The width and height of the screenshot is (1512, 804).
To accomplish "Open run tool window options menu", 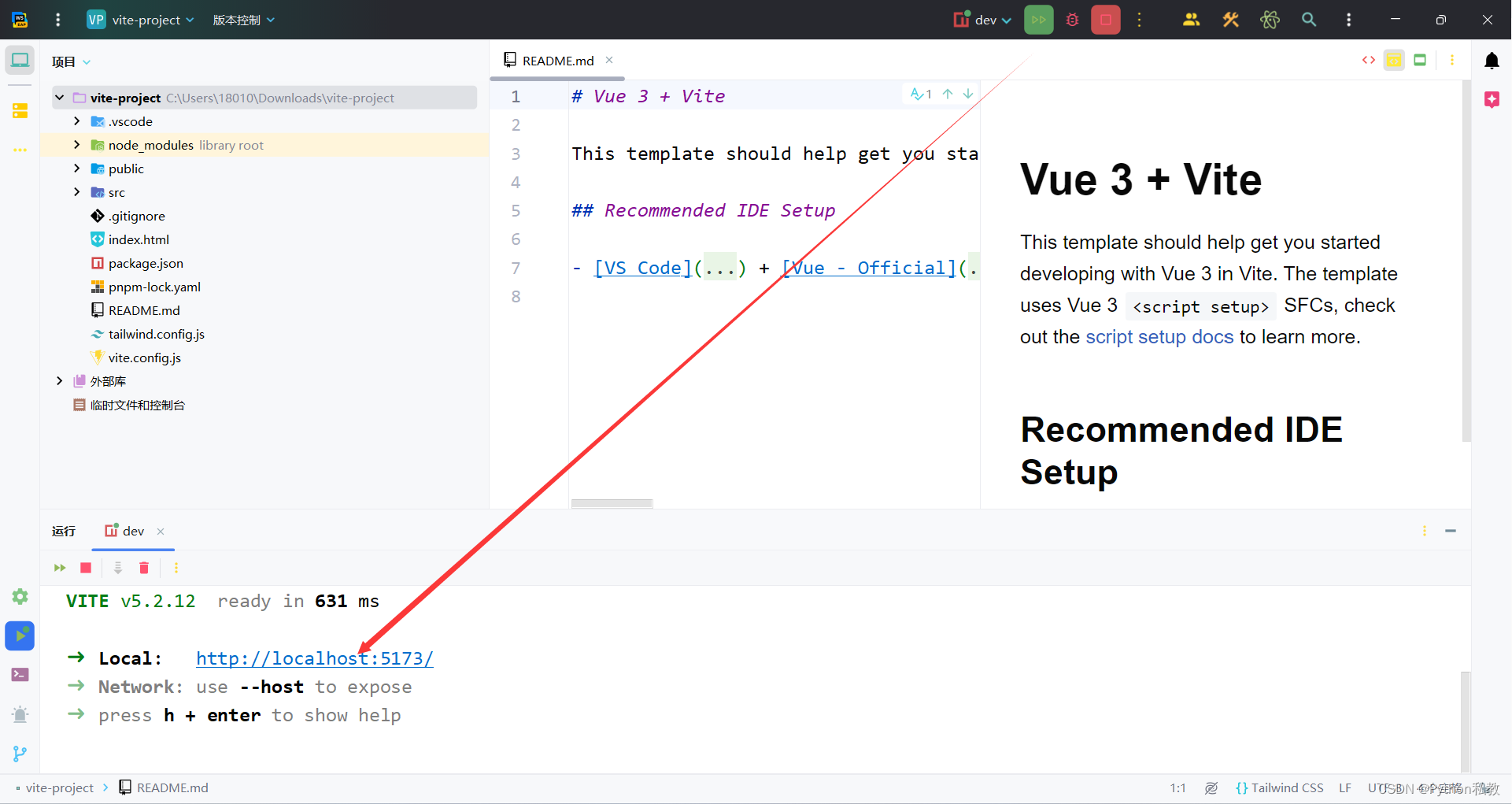I will [x=1425, y=532].
